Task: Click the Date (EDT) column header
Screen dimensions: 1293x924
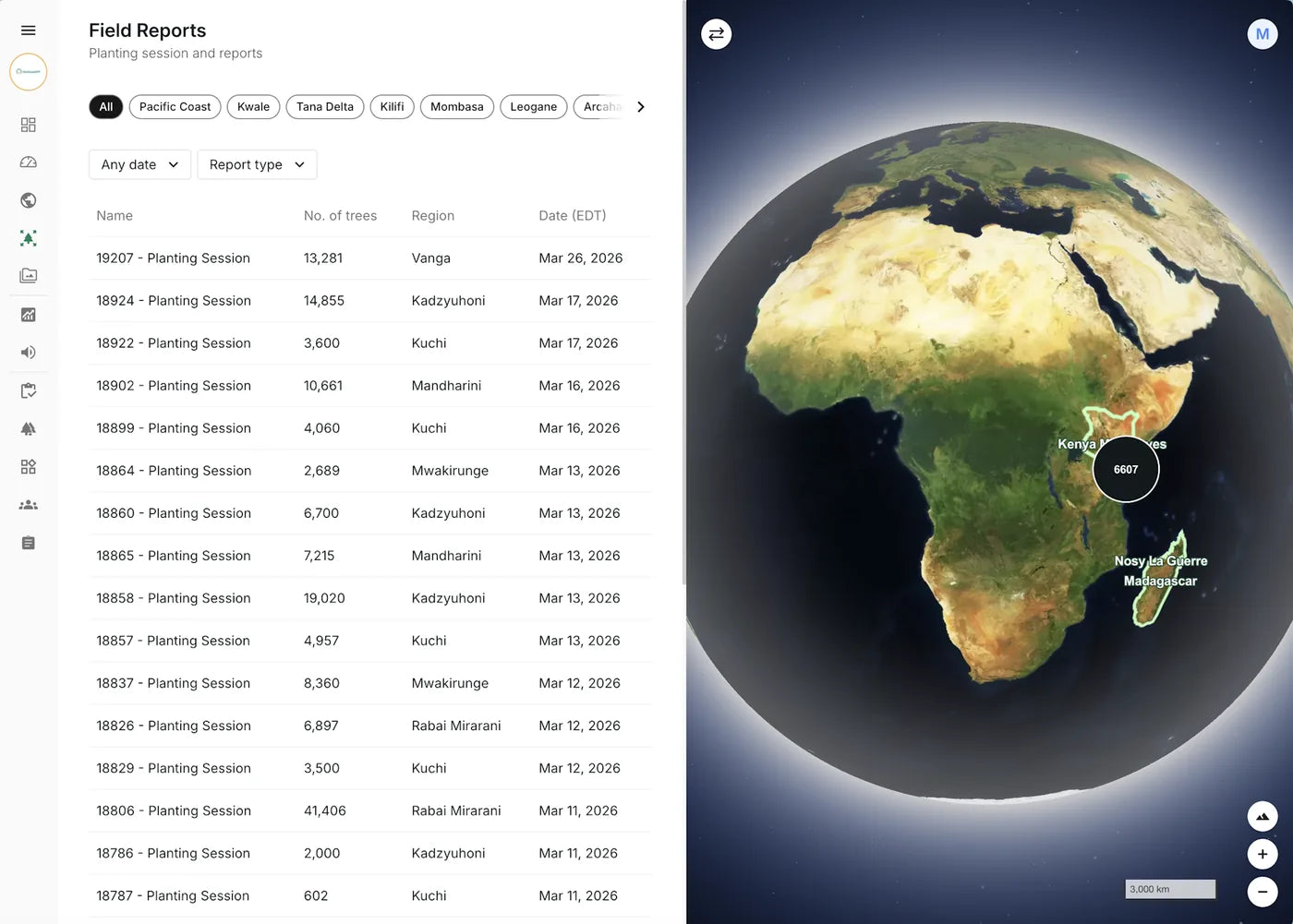Action: pos(573,216)
